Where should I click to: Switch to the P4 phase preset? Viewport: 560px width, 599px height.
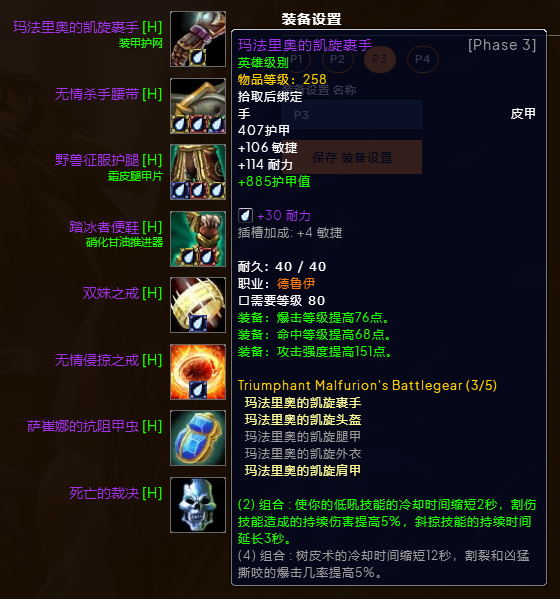coord(422,59)
